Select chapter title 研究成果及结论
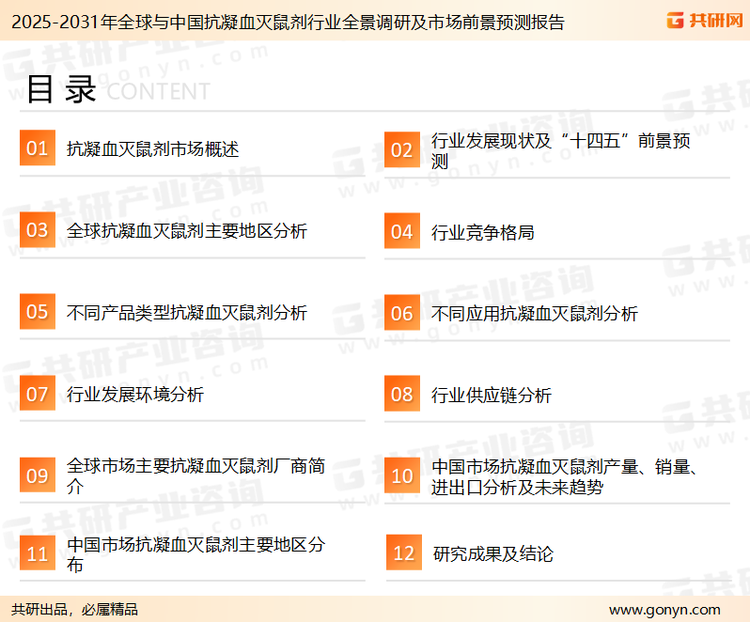 point(493,554)
